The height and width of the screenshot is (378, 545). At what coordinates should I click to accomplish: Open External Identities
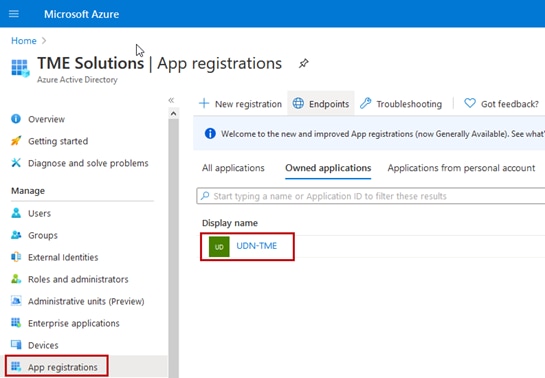tap(63, 257)
